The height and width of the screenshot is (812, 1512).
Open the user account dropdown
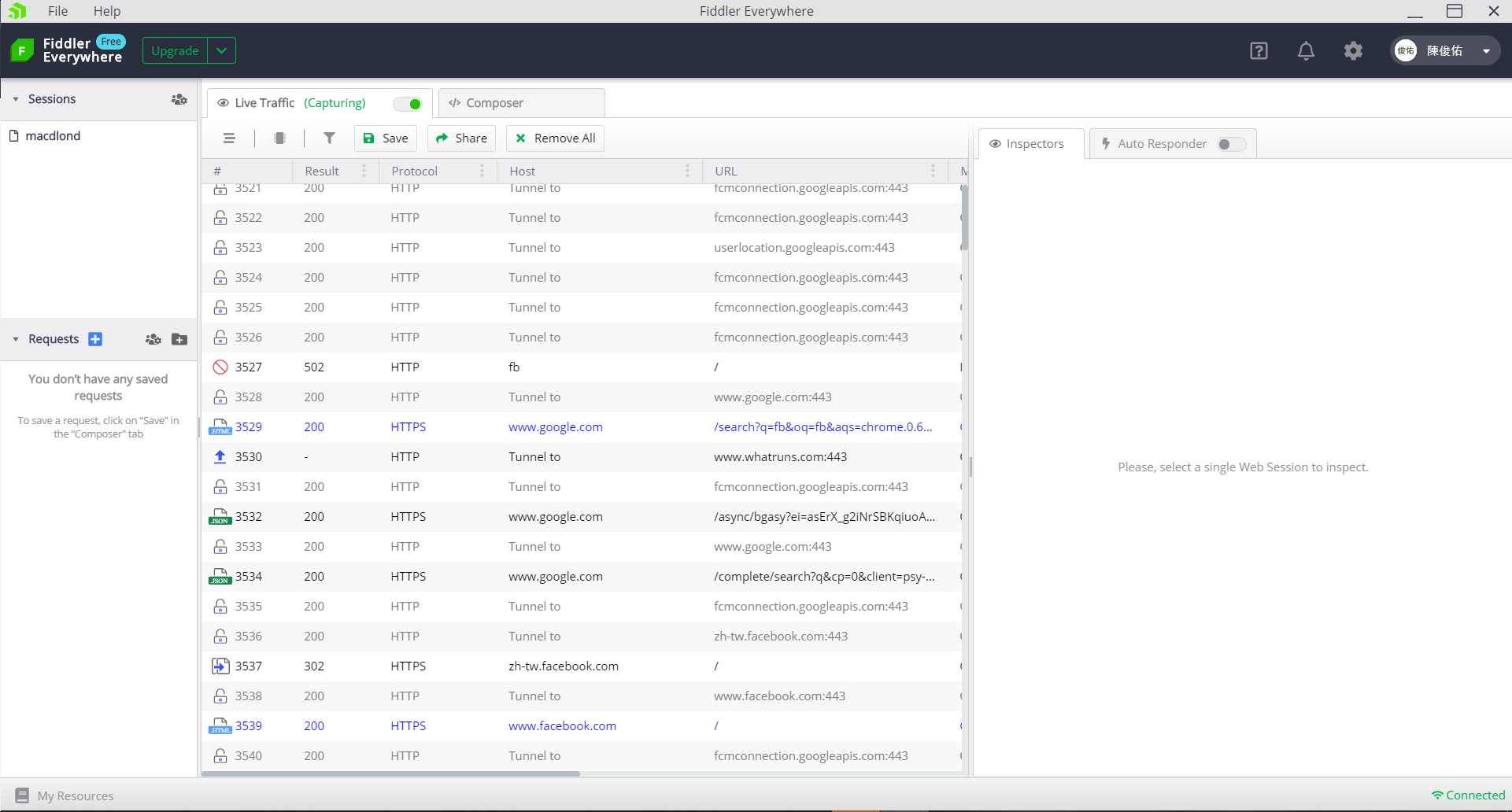pyautogui.click(x=1445, y=51)
